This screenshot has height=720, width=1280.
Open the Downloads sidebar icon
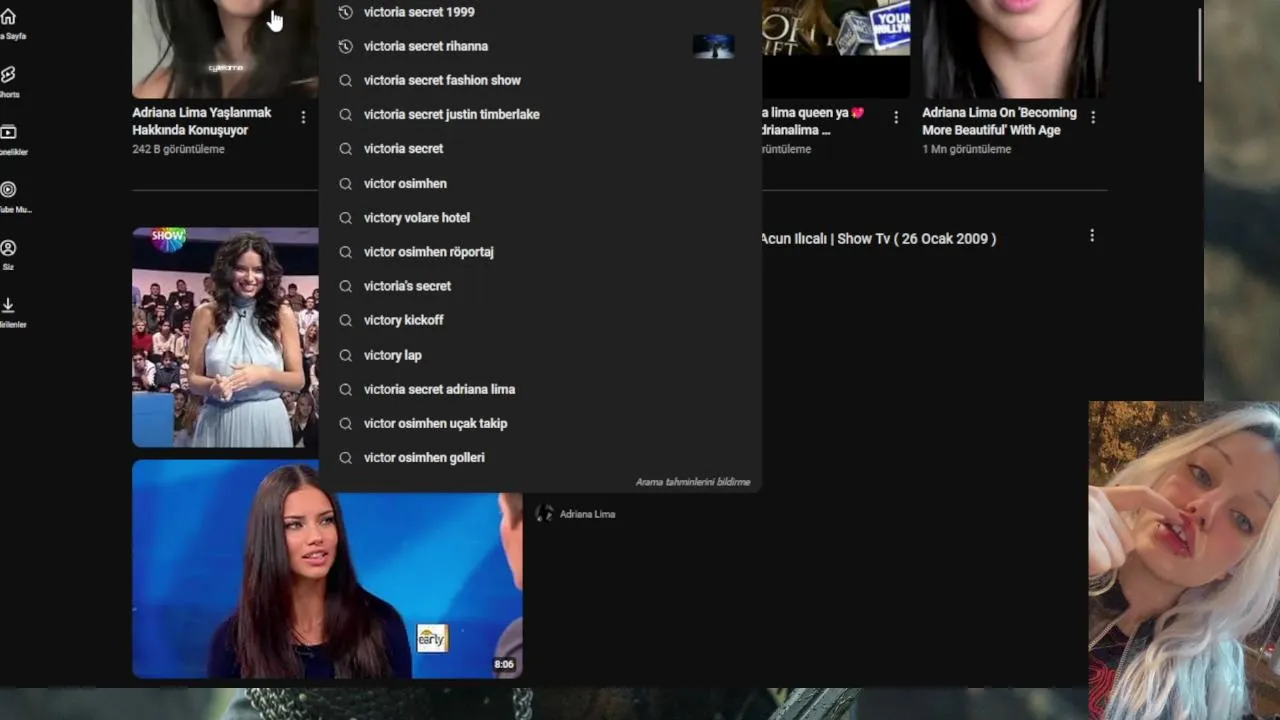tap(8, 305)
